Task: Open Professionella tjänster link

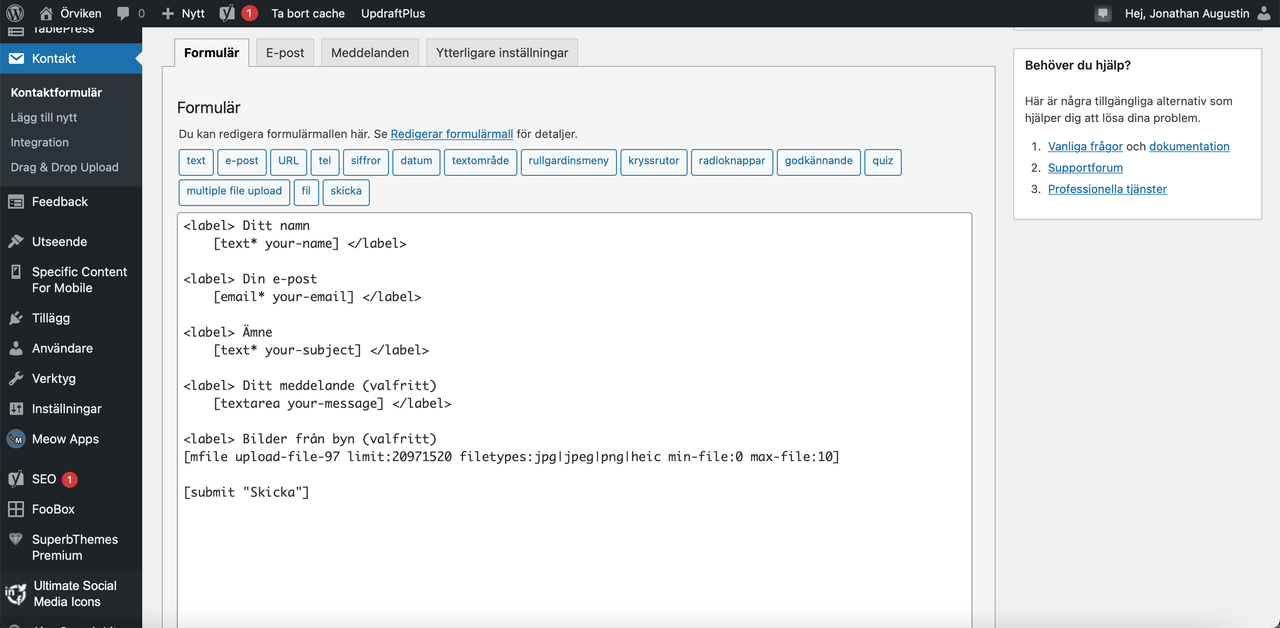Action: [1107, 189]
